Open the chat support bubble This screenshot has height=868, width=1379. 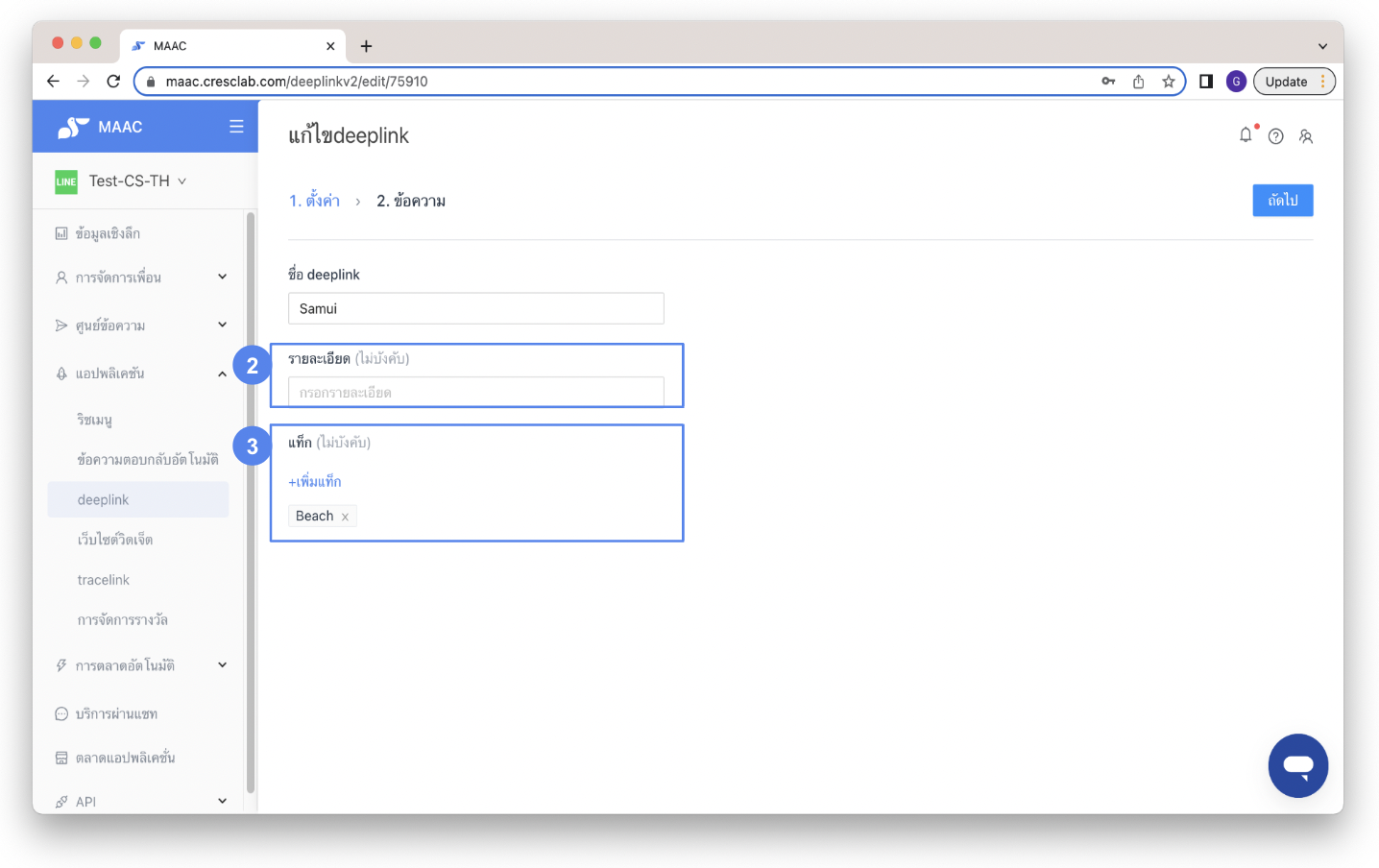pos(1297,765)
